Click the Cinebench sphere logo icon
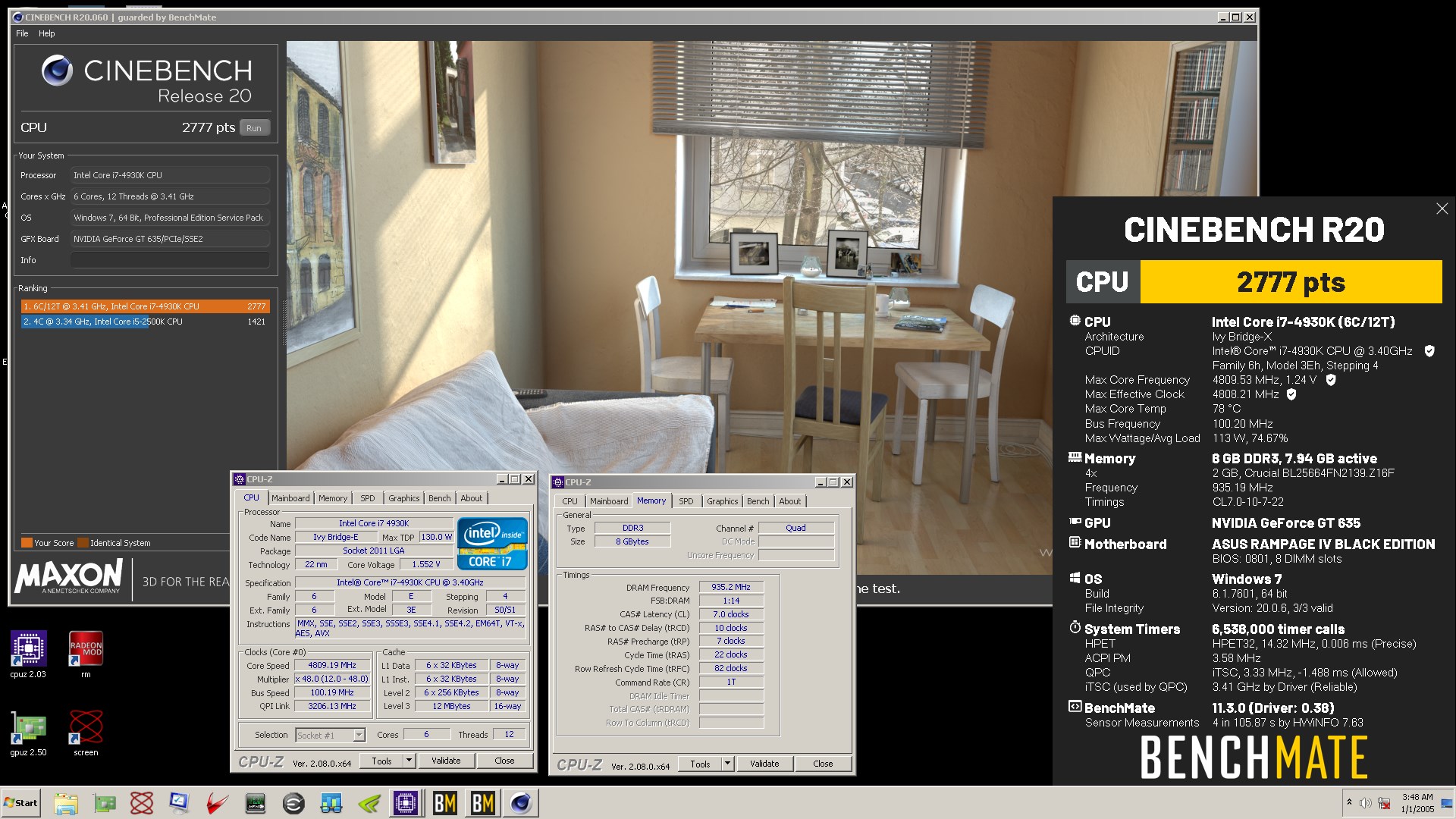 click(x=57, y=71)
